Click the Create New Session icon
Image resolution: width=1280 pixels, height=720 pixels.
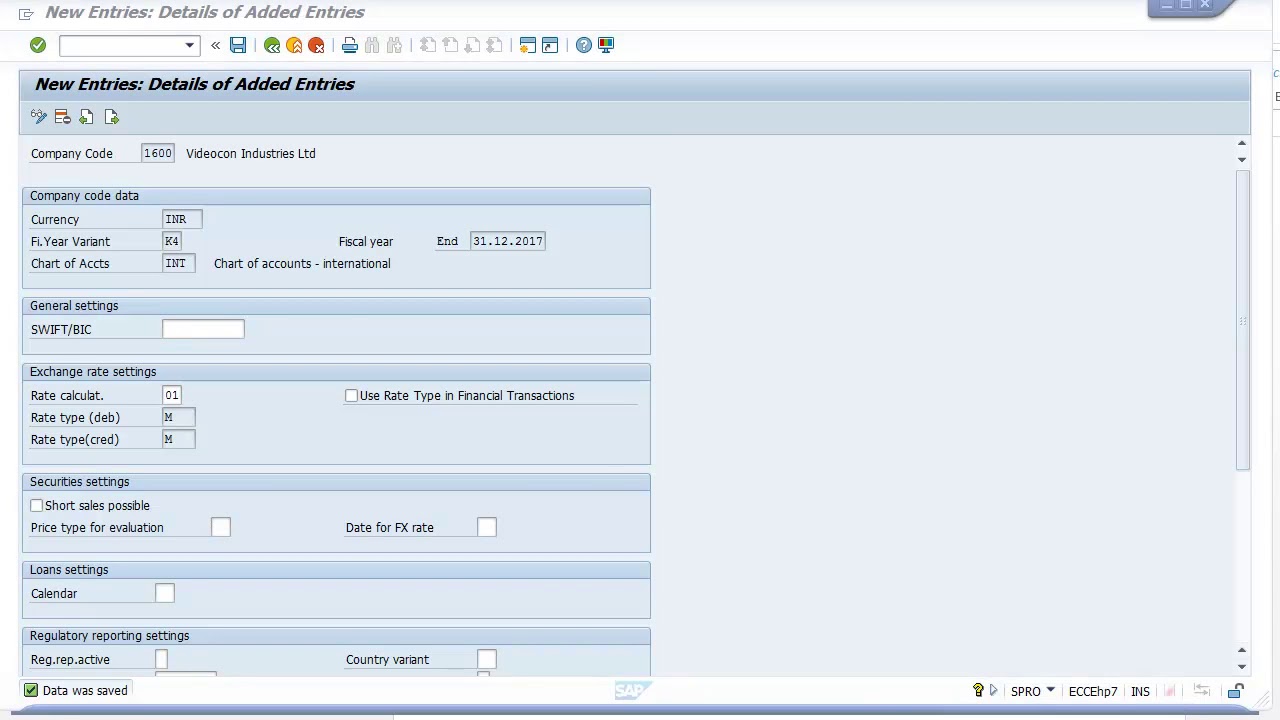point(528,45)
